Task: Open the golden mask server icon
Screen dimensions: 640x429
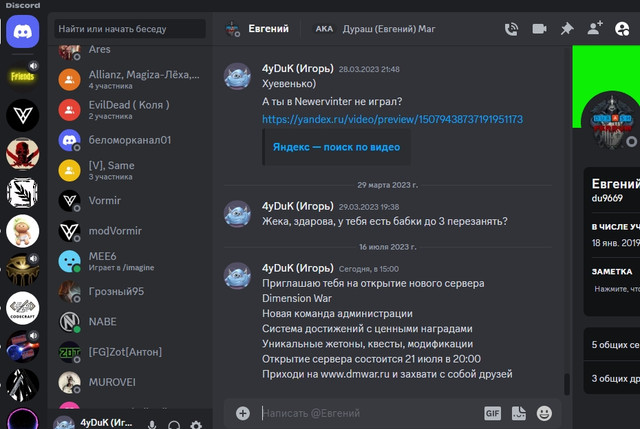Action: click(x=22, y=269)
